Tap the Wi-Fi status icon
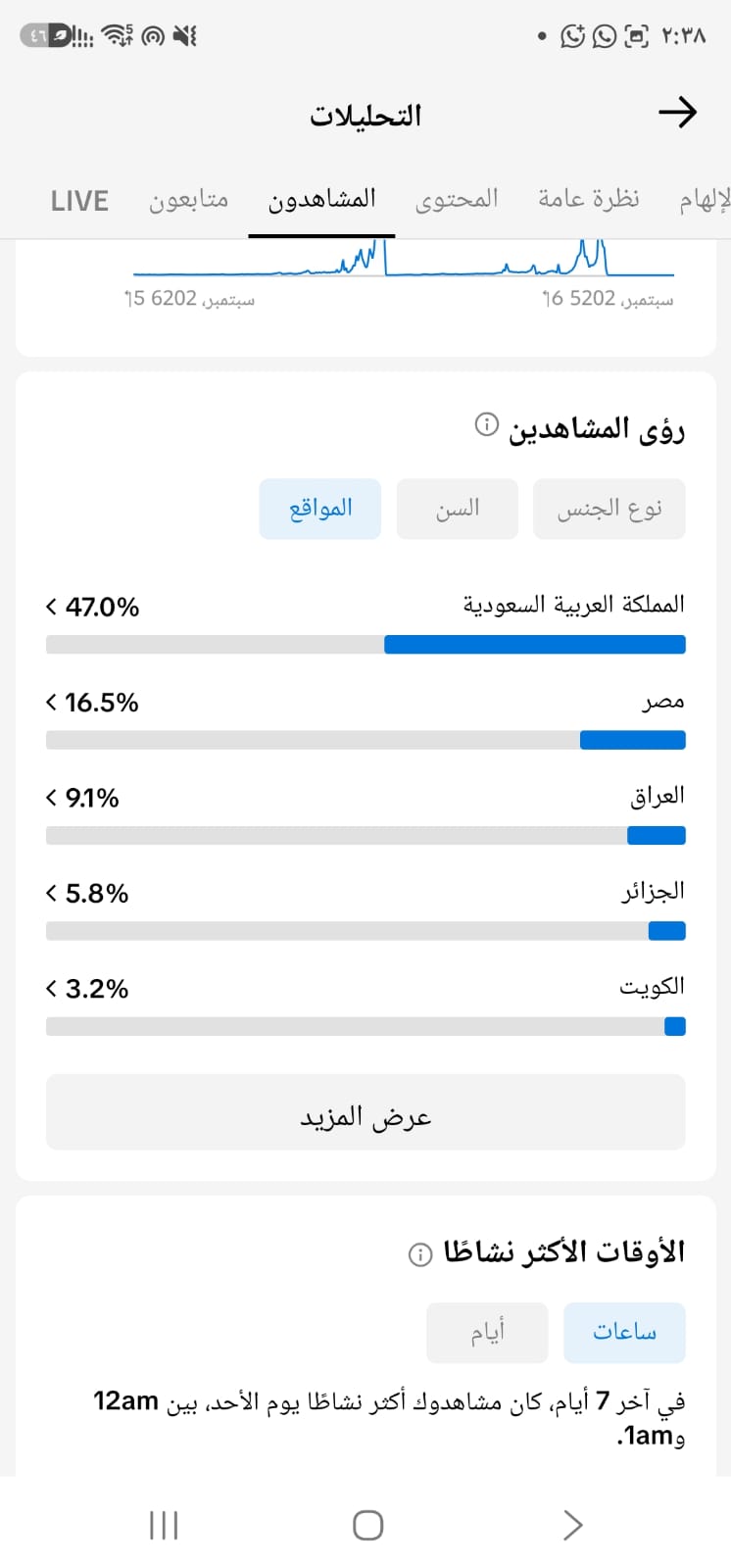The width and height of the screenshot is (731, 1568). click(x=119, y=35)
